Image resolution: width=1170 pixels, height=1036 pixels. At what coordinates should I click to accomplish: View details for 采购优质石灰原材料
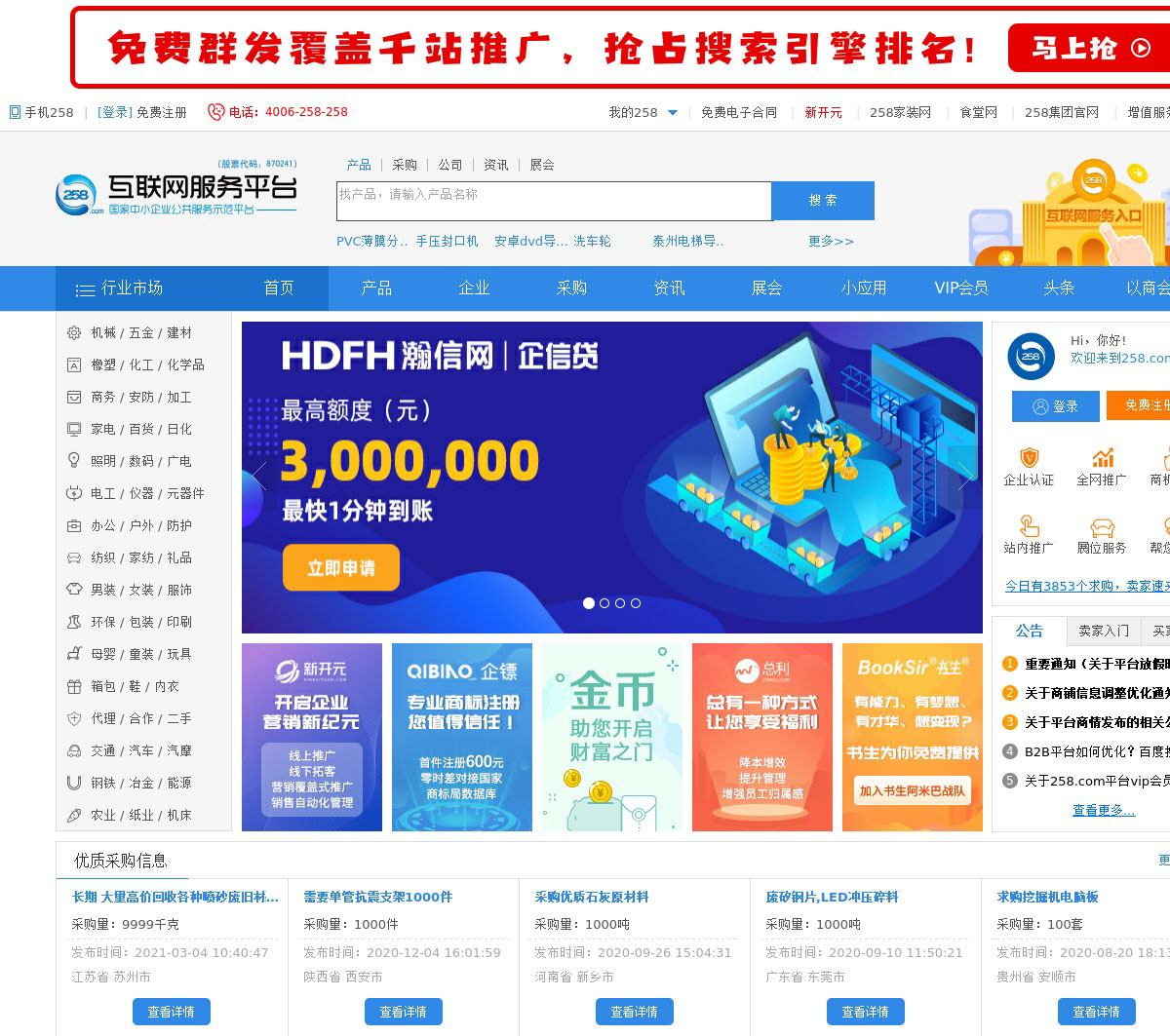point(634,1012)
